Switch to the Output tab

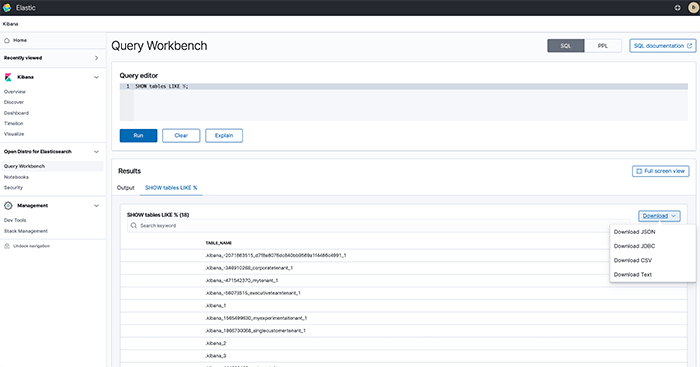click(x=125, y=188)
